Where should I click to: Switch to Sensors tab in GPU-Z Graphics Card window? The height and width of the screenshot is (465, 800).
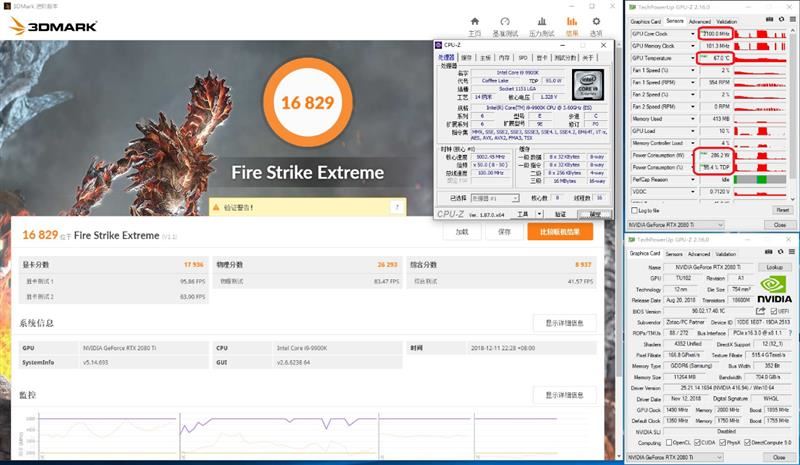click(673, 254)
